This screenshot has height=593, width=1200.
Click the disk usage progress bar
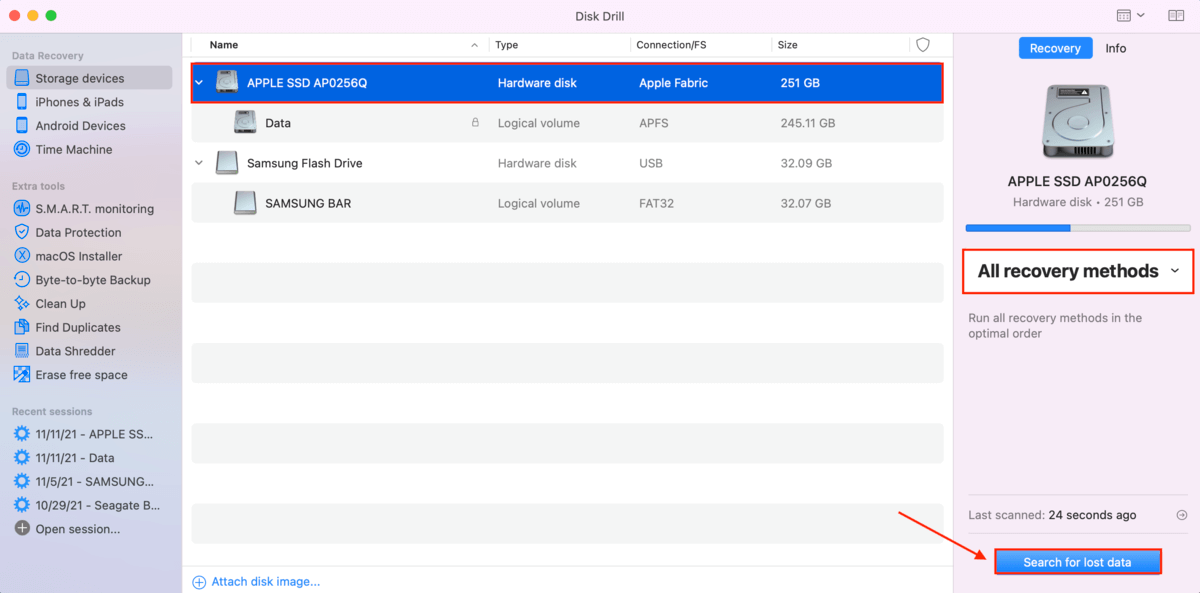click(x=1078, y=228)
